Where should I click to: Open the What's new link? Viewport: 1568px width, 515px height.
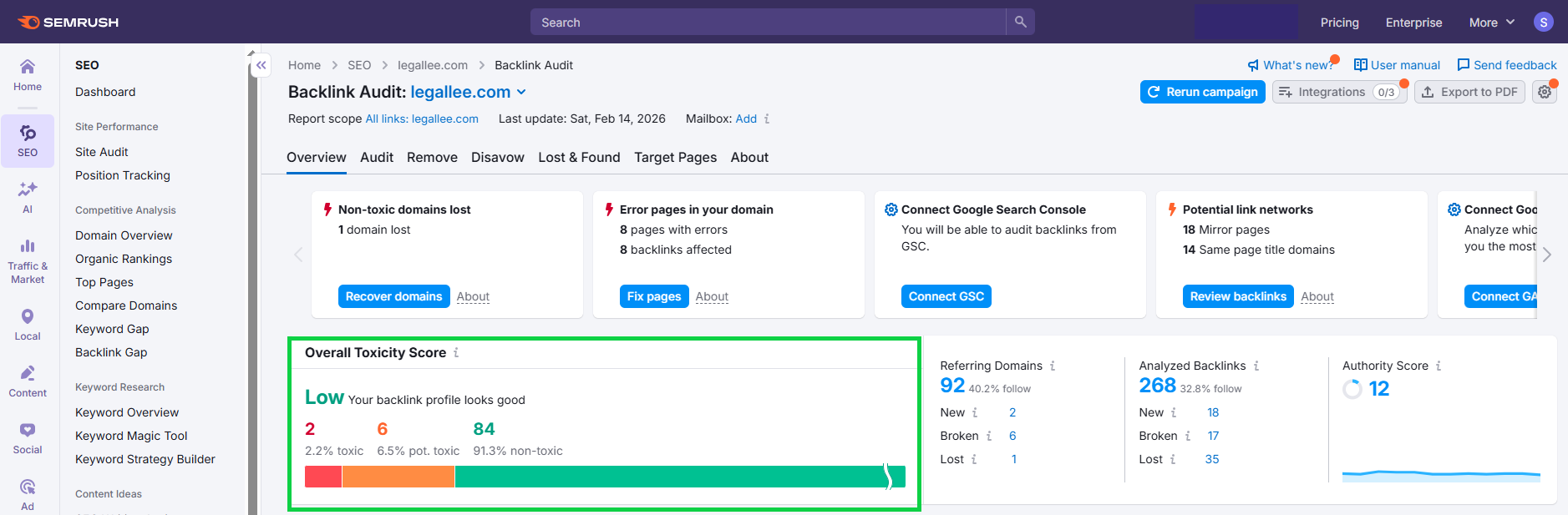(x=1291, y=65)
